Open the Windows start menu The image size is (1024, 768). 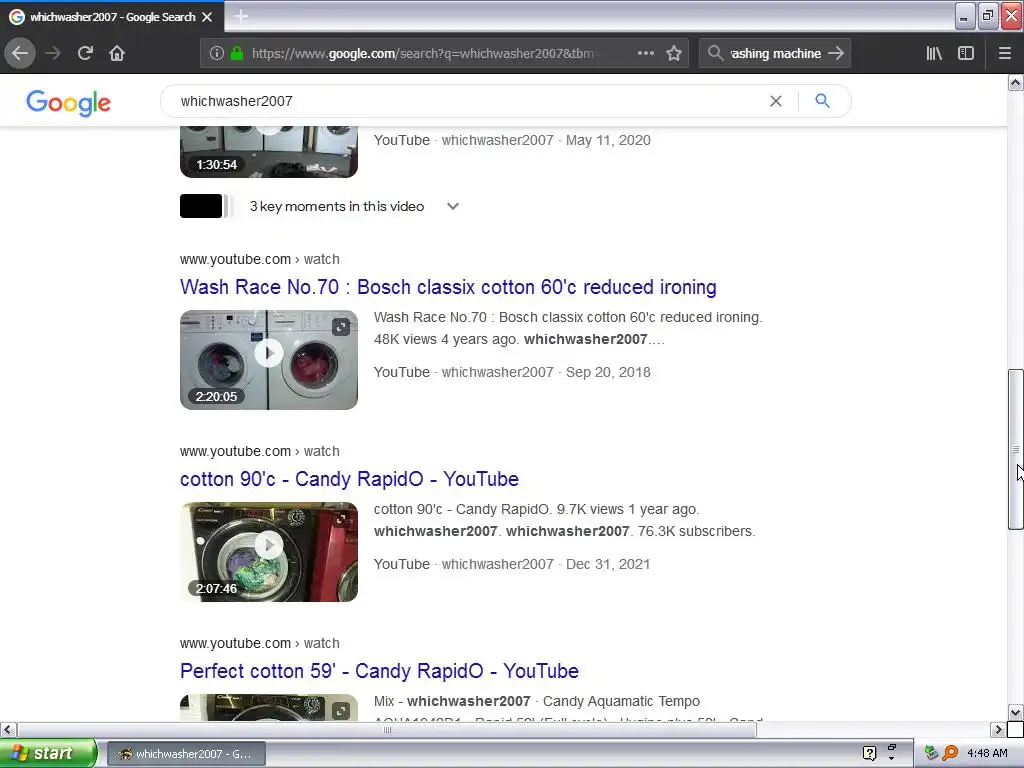47,753
